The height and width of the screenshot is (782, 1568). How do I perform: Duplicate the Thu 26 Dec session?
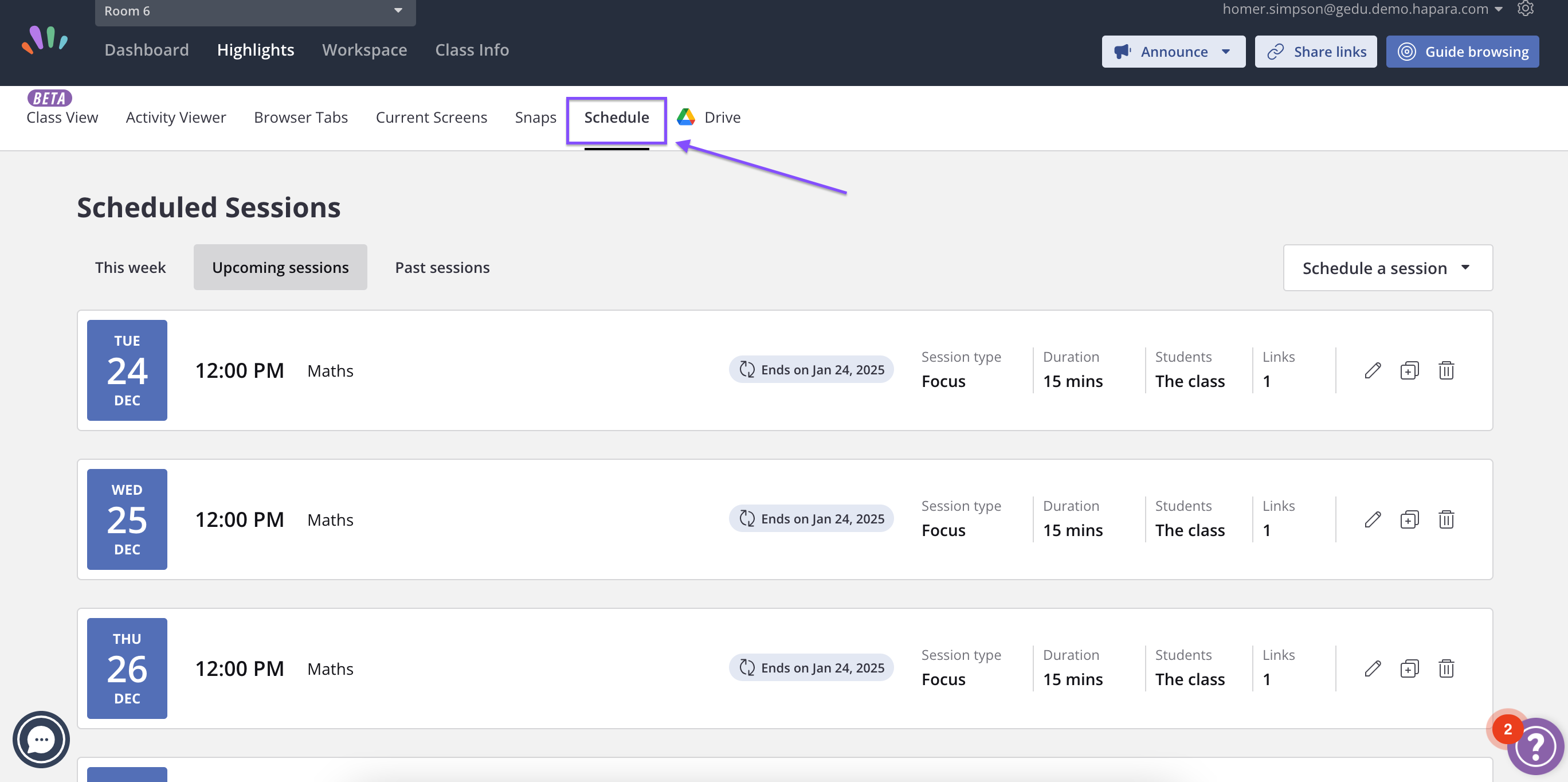coord(1409,668)
